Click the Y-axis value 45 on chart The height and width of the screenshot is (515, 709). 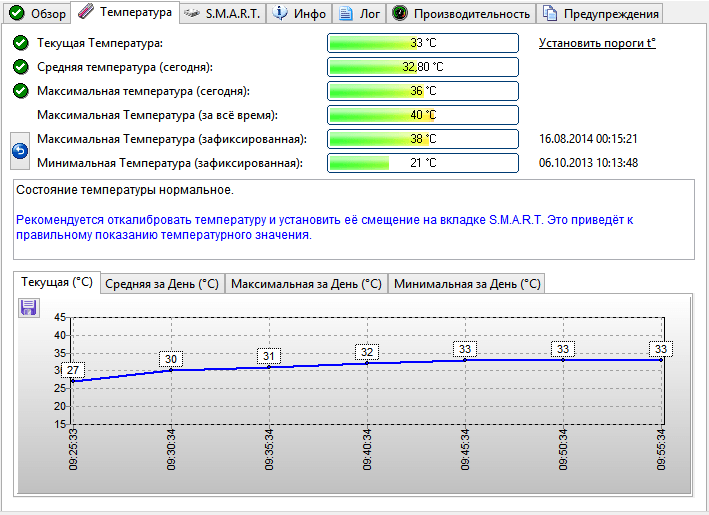[60, 317]
